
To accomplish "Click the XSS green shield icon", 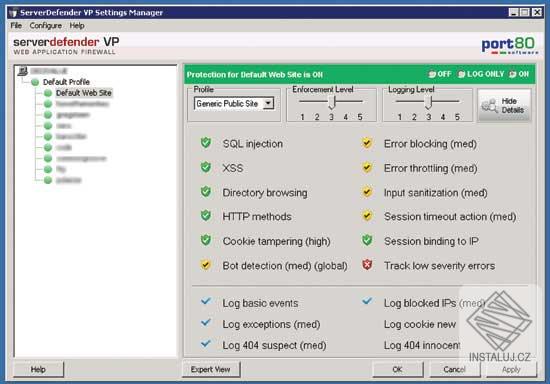I will pos(206,167).
